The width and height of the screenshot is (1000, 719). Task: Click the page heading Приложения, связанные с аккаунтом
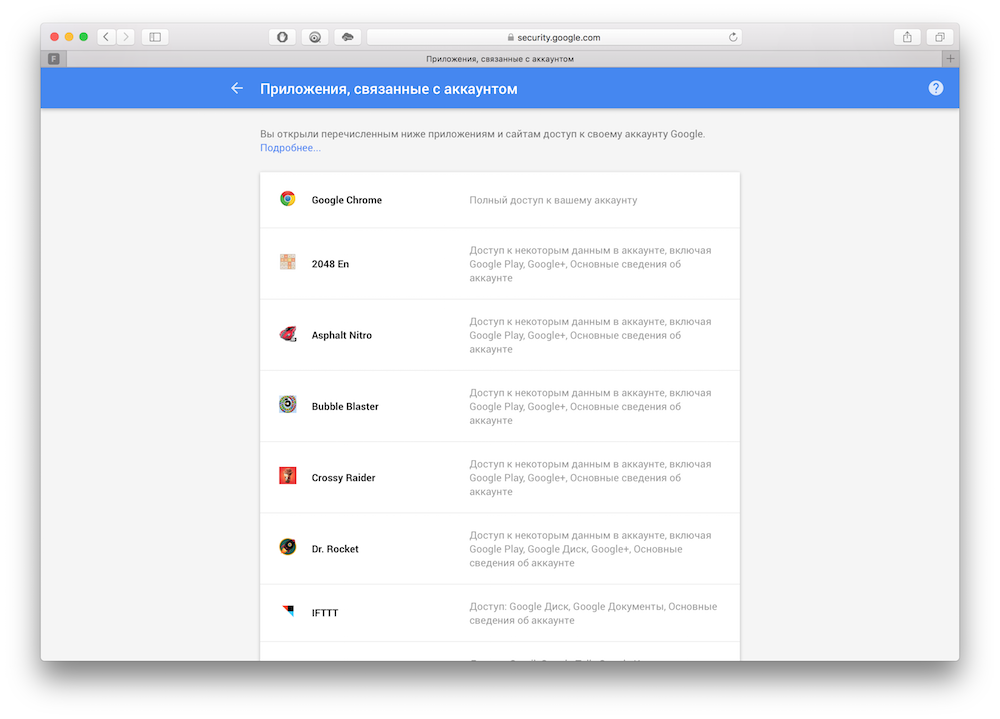[388, 89]
